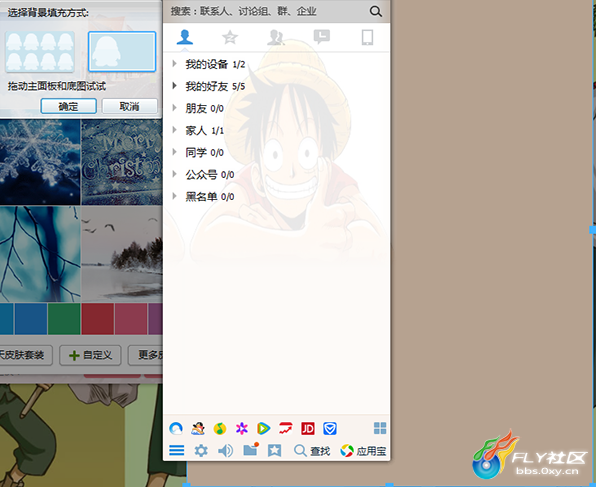Screen dimensions: 596x487
Task: Choose the blue tree branches skin thumbnail
Action: point(40,254)
